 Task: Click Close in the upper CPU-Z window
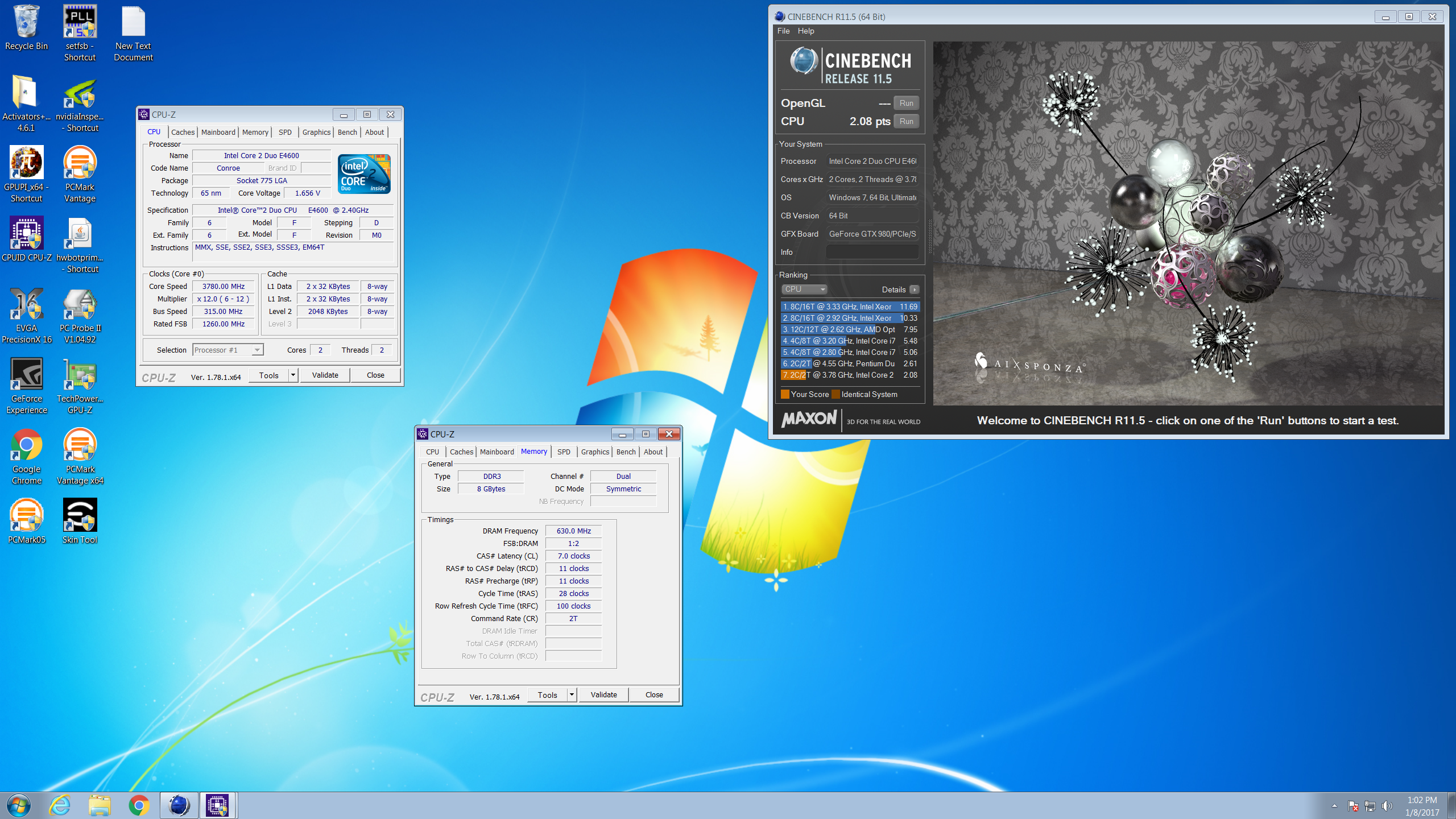coord(375,375)
